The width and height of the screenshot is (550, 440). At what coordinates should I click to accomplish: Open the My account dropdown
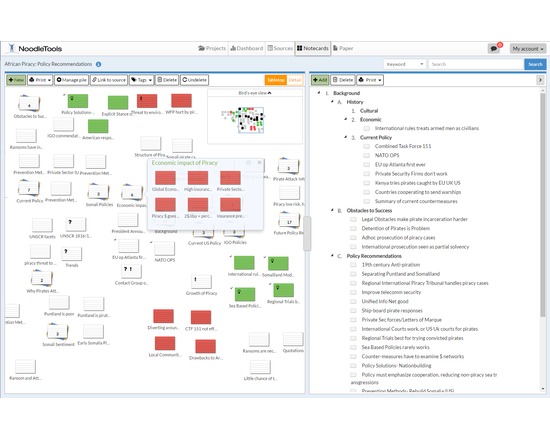pos(528,49)
